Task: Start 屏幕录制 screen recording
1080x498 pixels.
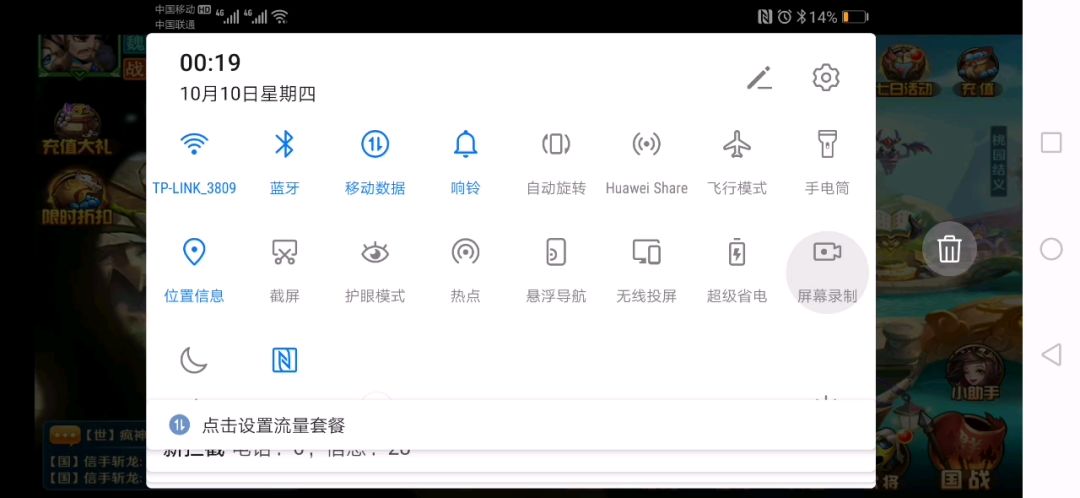Action: pos(827,272)
